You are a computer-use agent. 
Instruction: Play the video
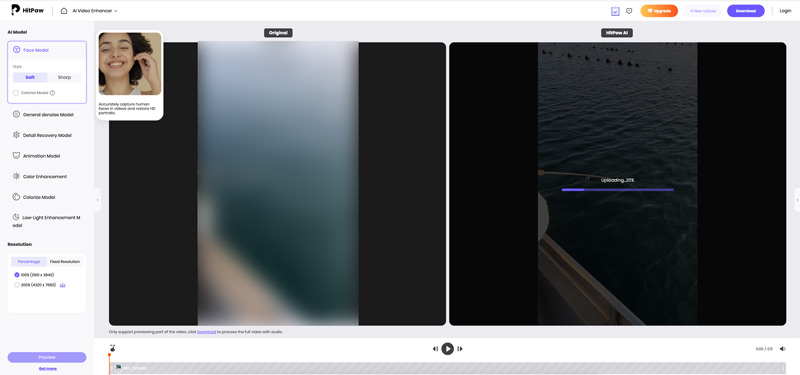point(447,349)
